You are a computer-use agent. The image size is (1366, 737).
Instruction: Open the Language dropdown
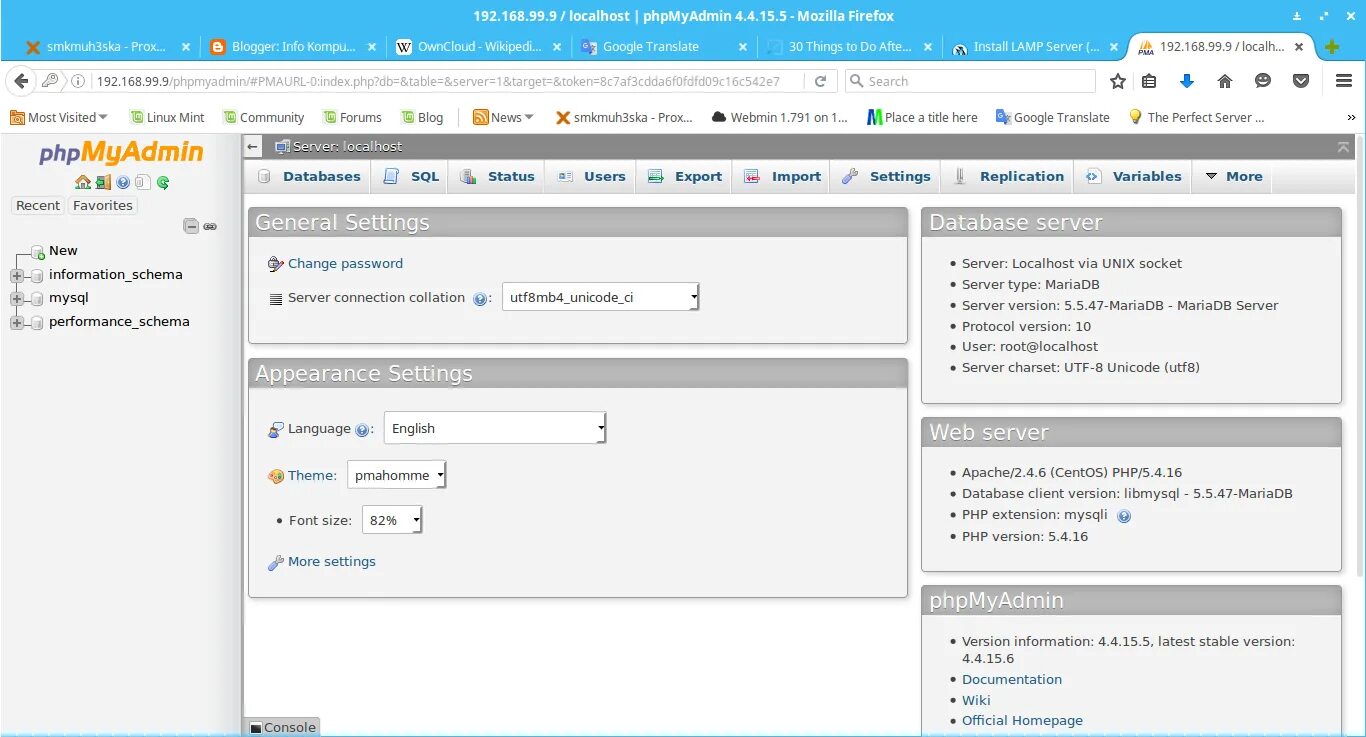click(x=495, y=428)
